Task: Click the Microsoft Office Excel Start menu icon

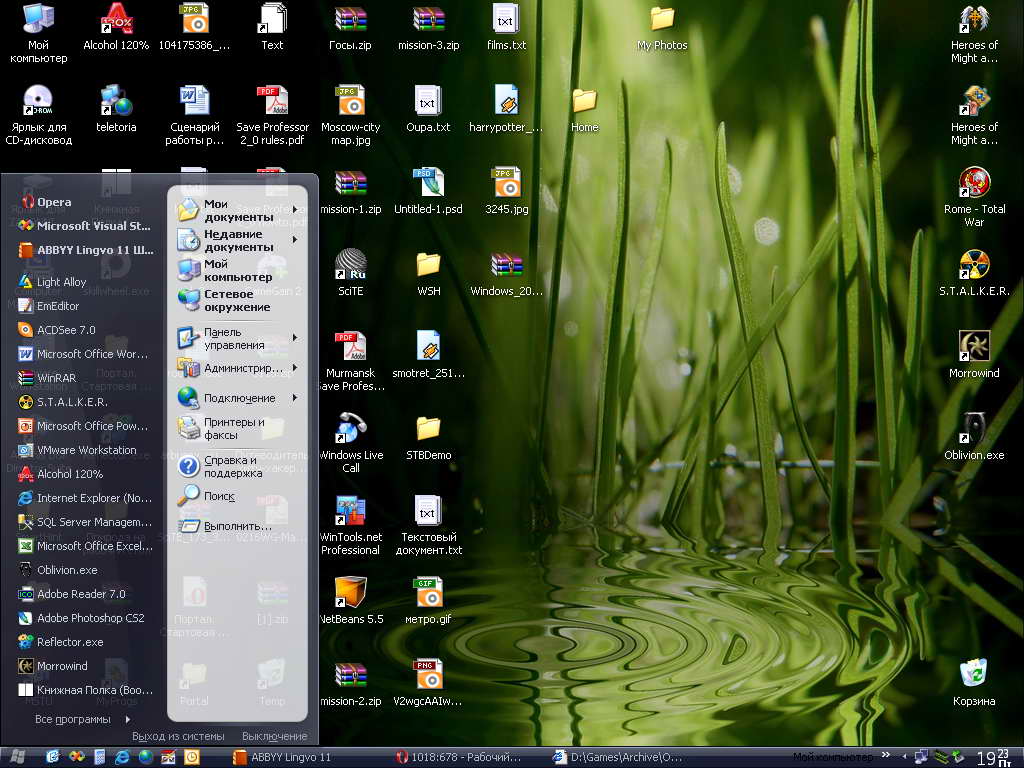Action: (25, 546)
